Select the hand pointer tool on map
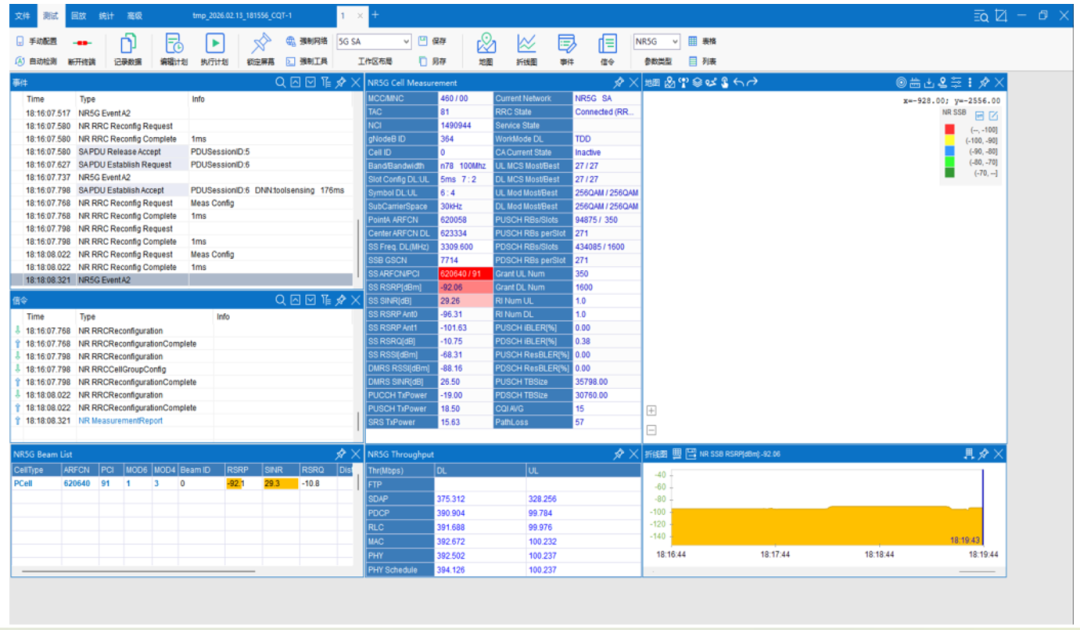The height and width of the screenshot is (630, 1080). [x=725, y=83]
